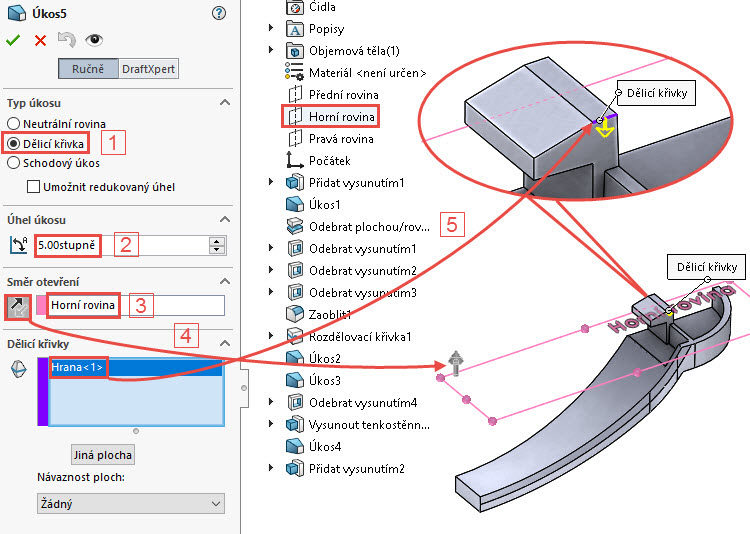750x534 pixels.
Task: Select Hrana<1> in parting lines list
Action: (x=136, y=367)
